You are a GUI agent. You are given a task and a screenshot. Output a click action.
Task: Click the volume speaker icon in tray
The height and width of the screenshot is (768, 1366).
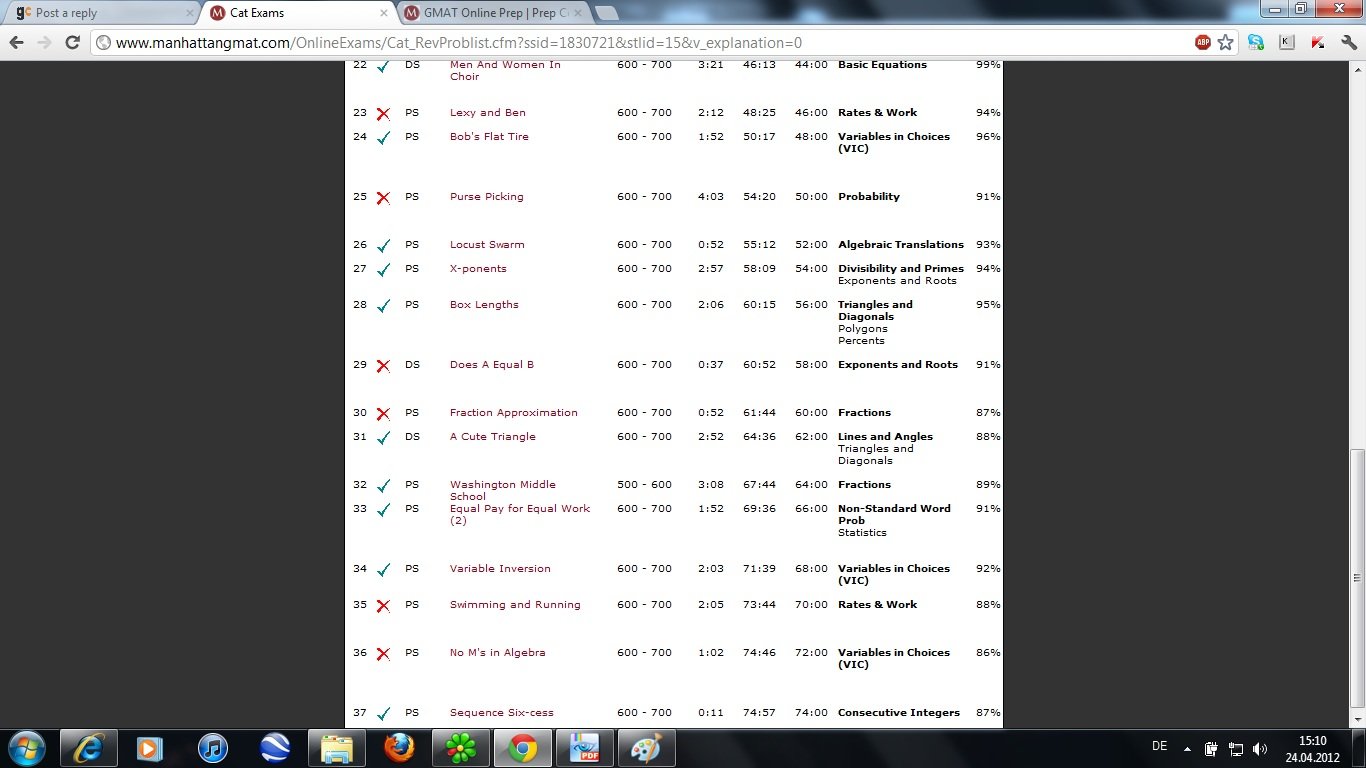1259,748
